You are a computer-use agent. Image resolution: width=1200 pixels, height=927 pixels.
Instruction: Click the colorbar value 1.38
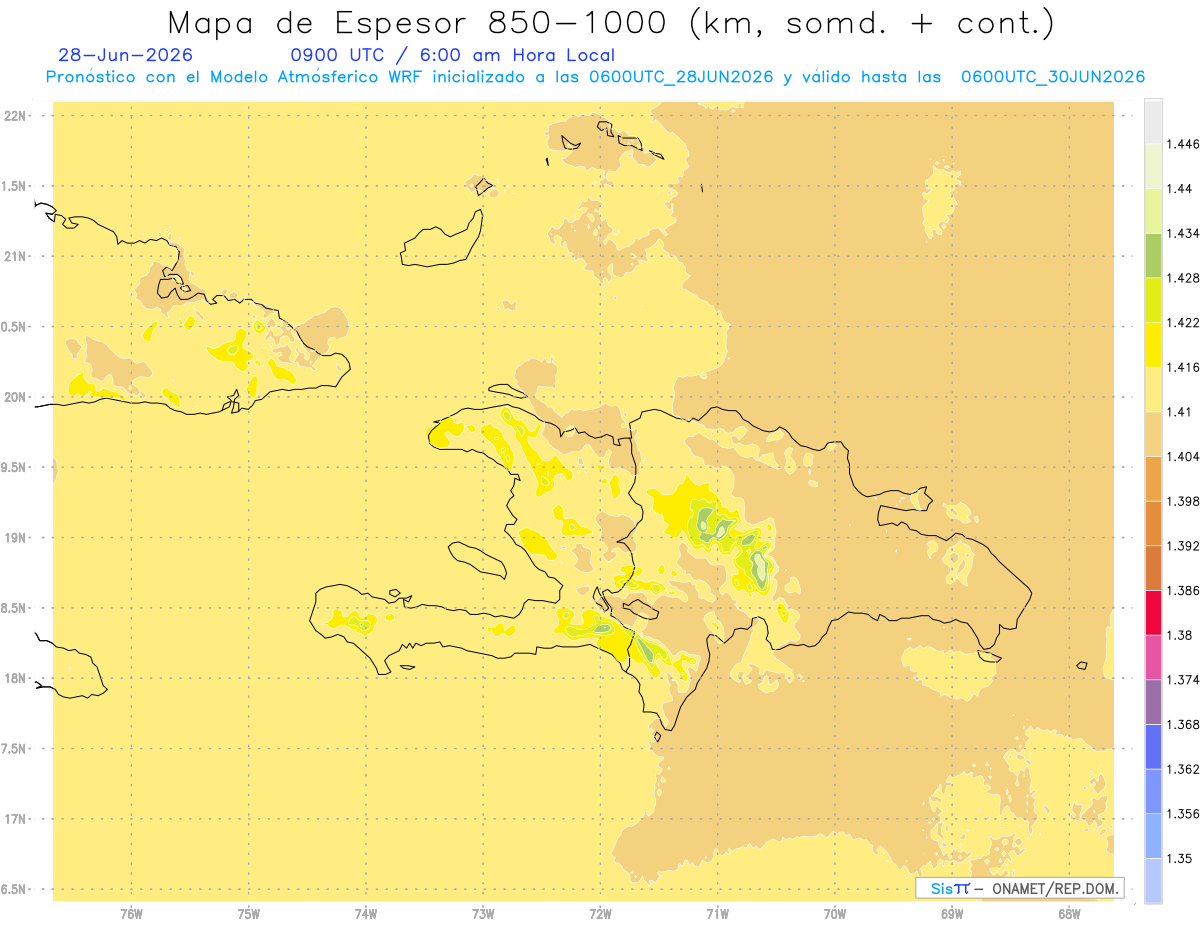(x=1178, y=635)
